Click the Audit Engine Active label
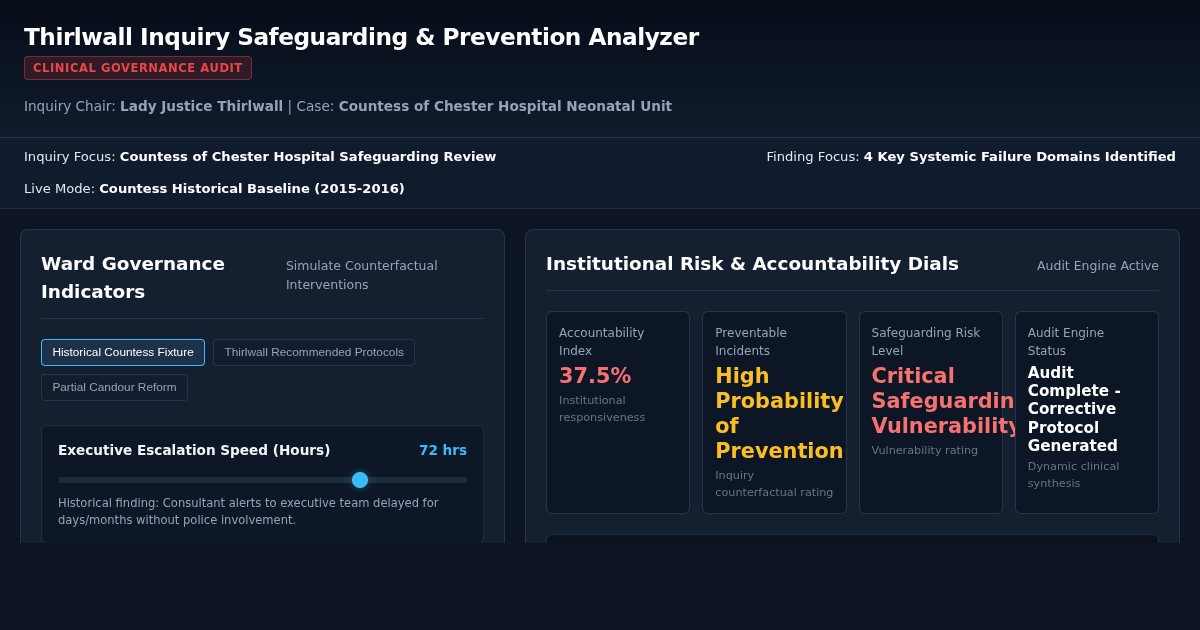This screenshot has height=630, width=1200. [x=1098, y=266]
